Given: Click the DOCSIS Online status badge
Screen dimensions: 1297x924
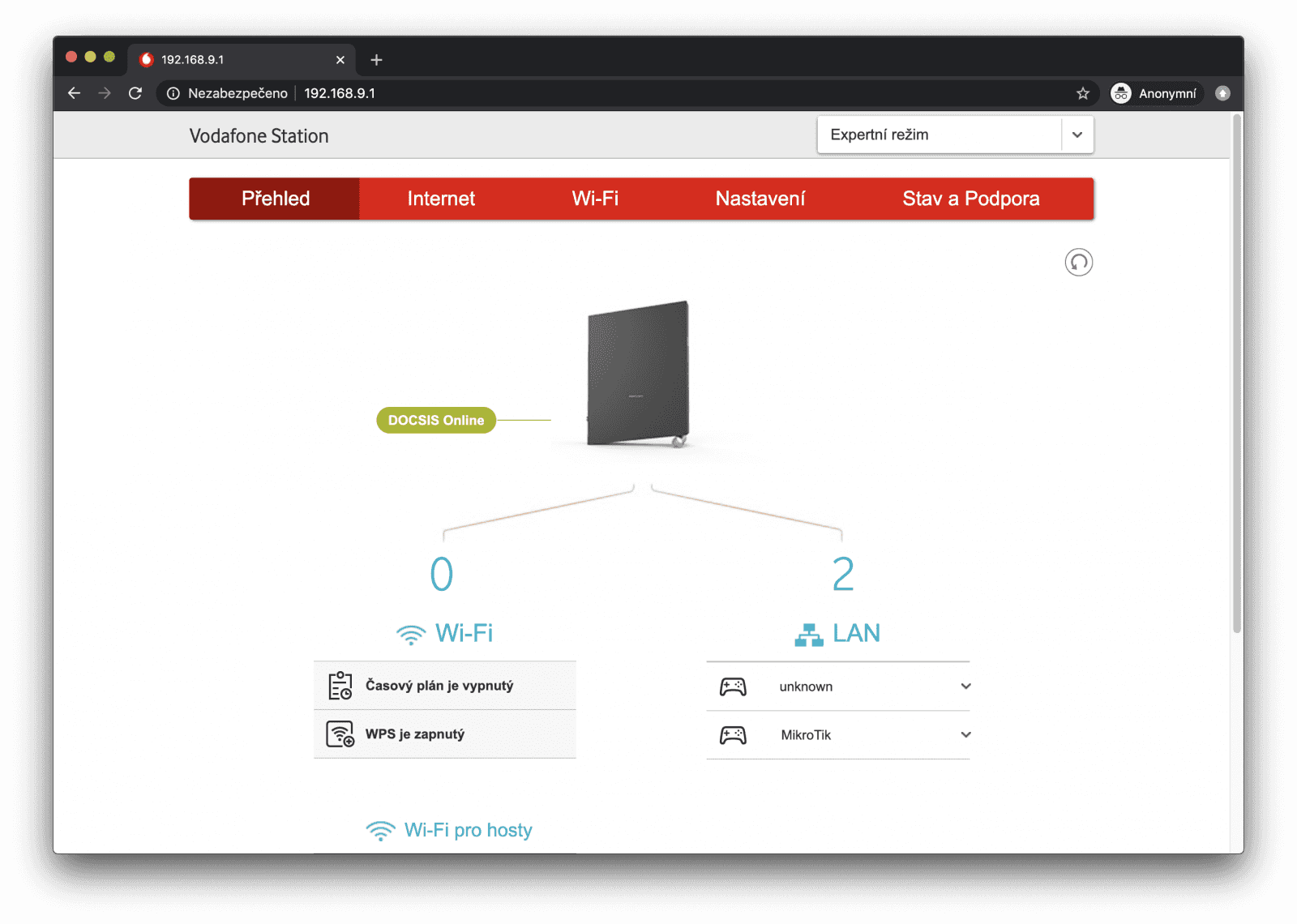Looking at the screenshot, I should [x=436, y=420].
